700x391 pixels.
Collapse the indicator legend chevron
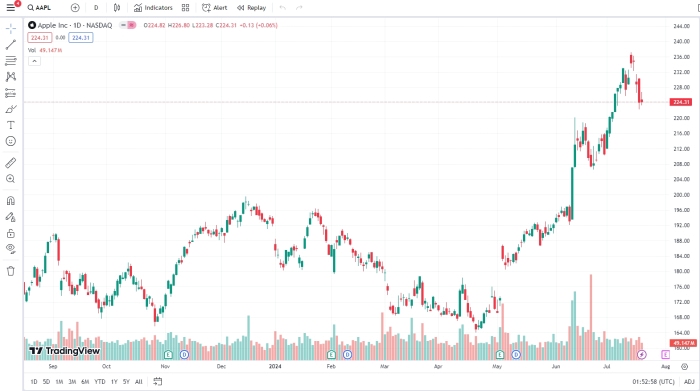[34, 61]
